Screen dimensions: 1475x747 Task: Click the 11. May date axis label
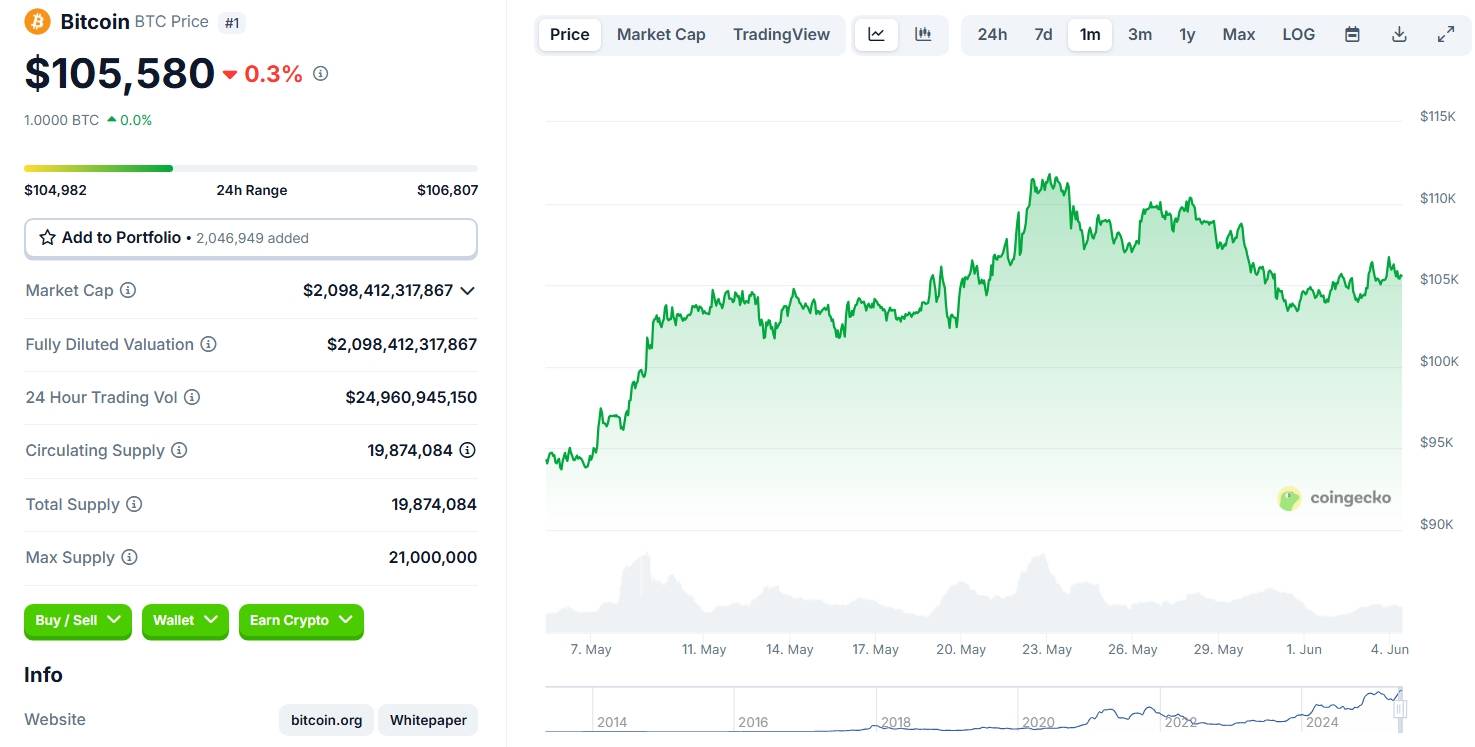704,650
